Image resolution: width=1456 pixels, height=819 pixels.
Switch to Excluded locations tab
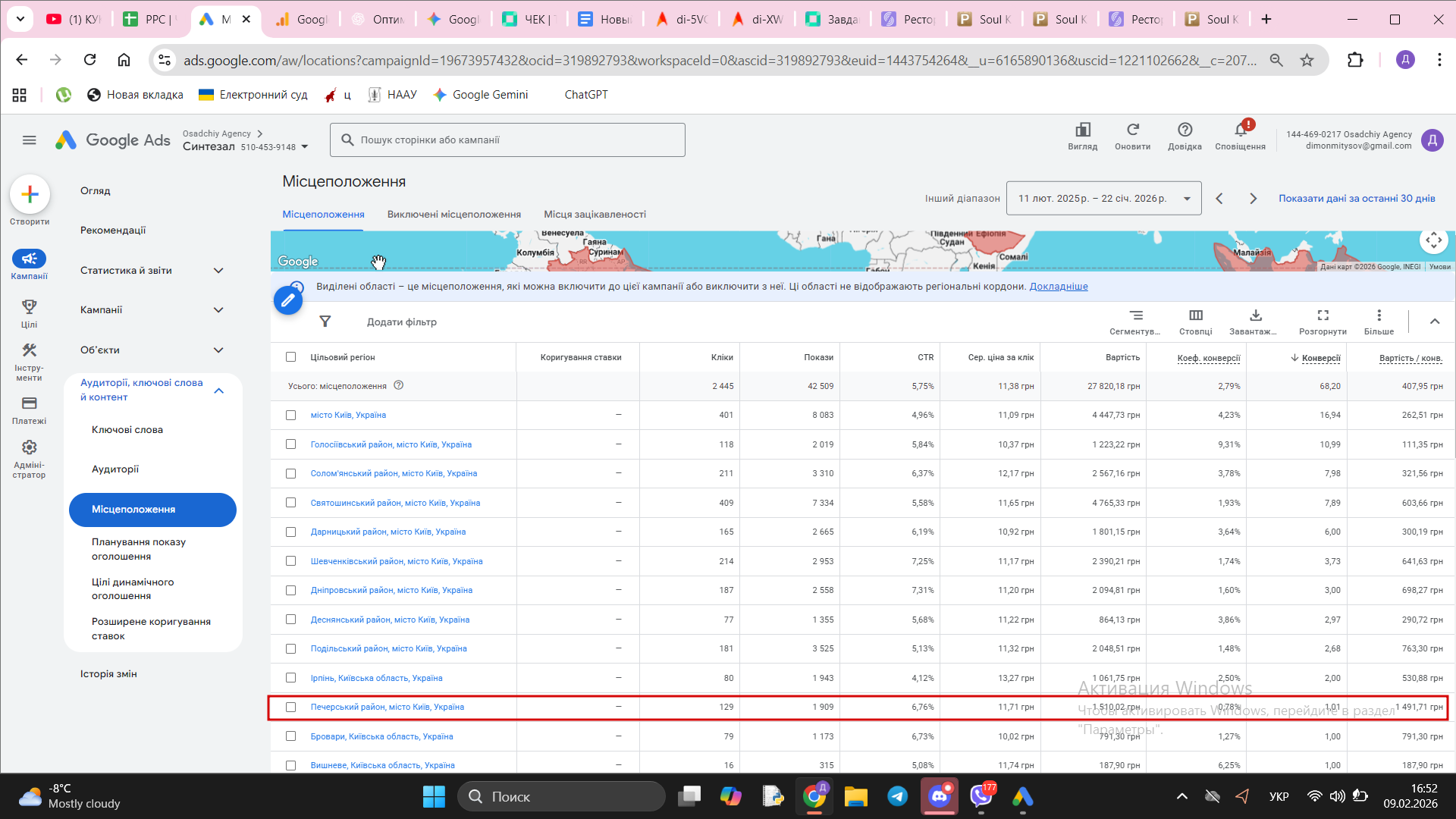pos(453,215)
